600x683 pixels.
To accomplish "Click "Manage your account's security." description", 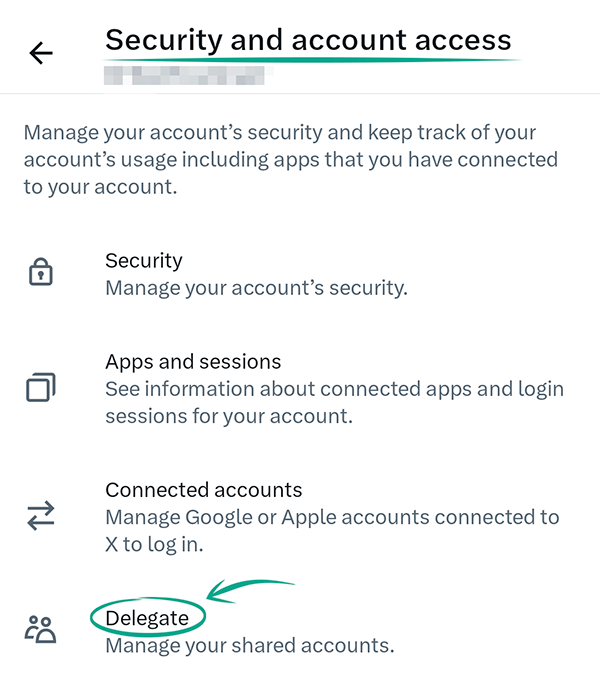I will click(x=256, y=289).
